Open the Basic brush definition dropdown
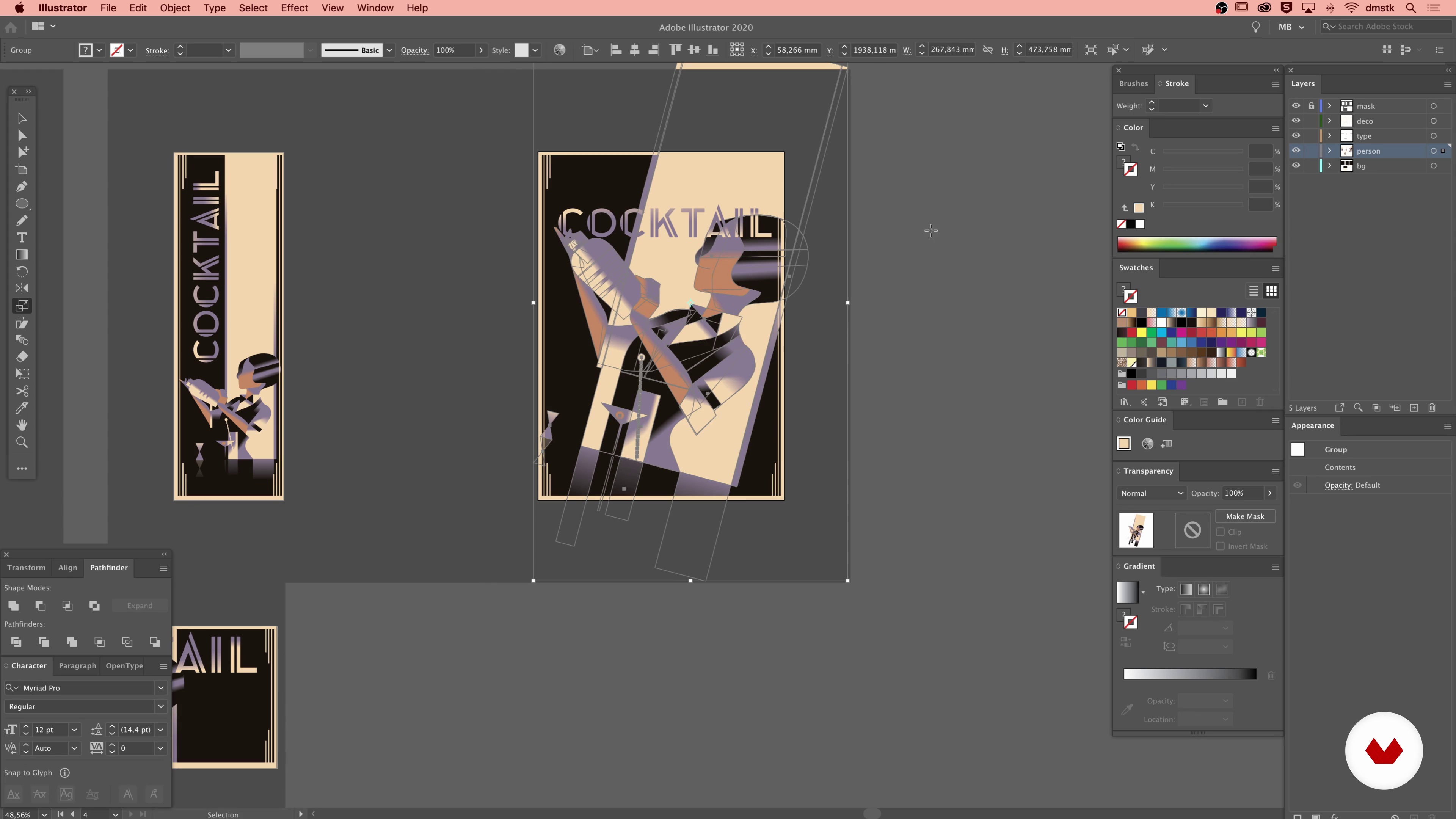This screenshot has width=1456, height=819. [389, 50]
